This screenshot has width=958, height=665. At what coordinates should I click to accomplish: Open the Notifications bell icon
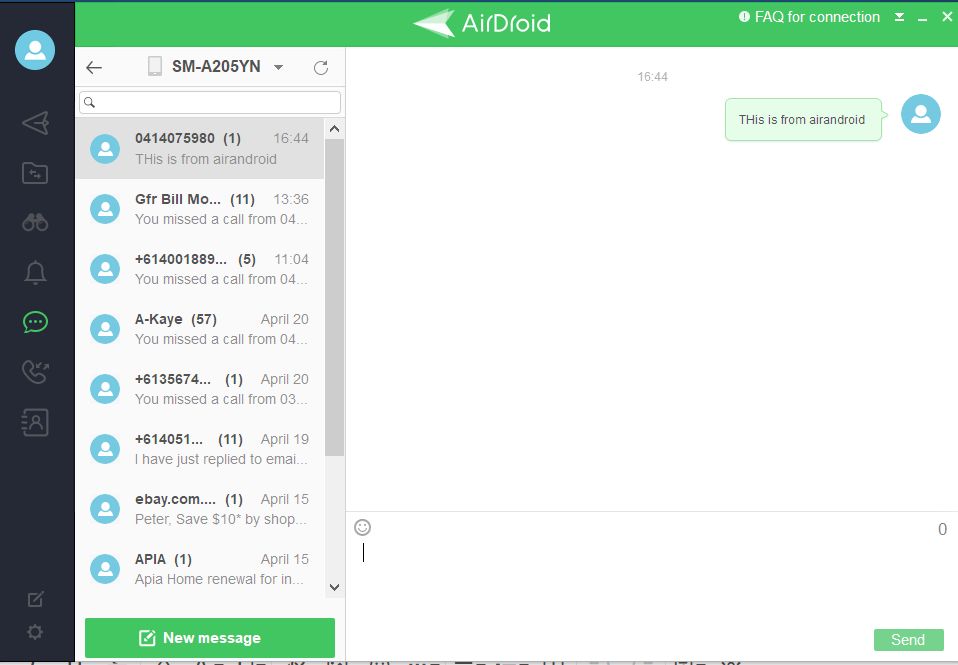[x=35, y=272]
